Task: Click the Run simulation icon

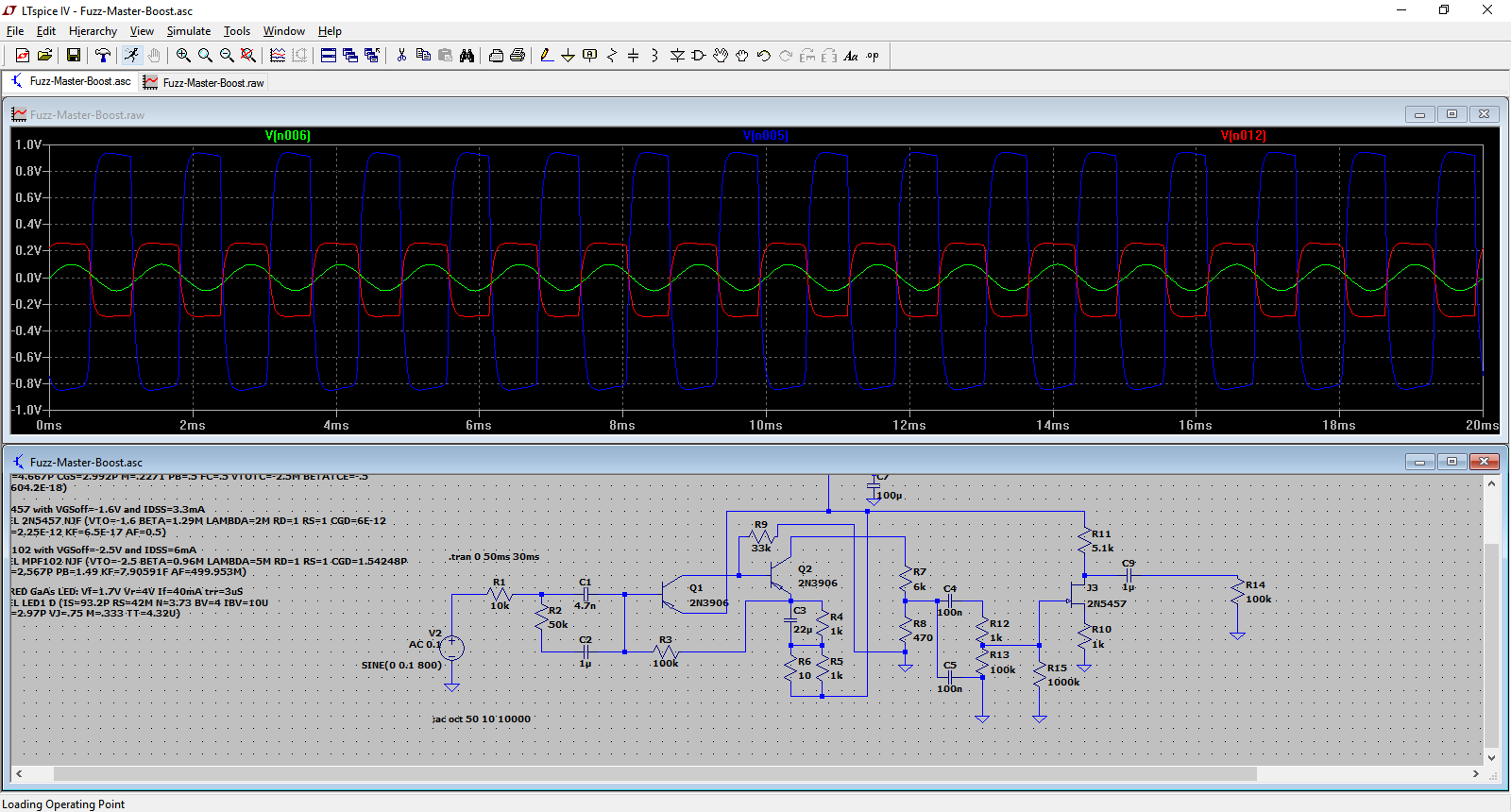Action: pyautogui.click(x=131, y=56)
